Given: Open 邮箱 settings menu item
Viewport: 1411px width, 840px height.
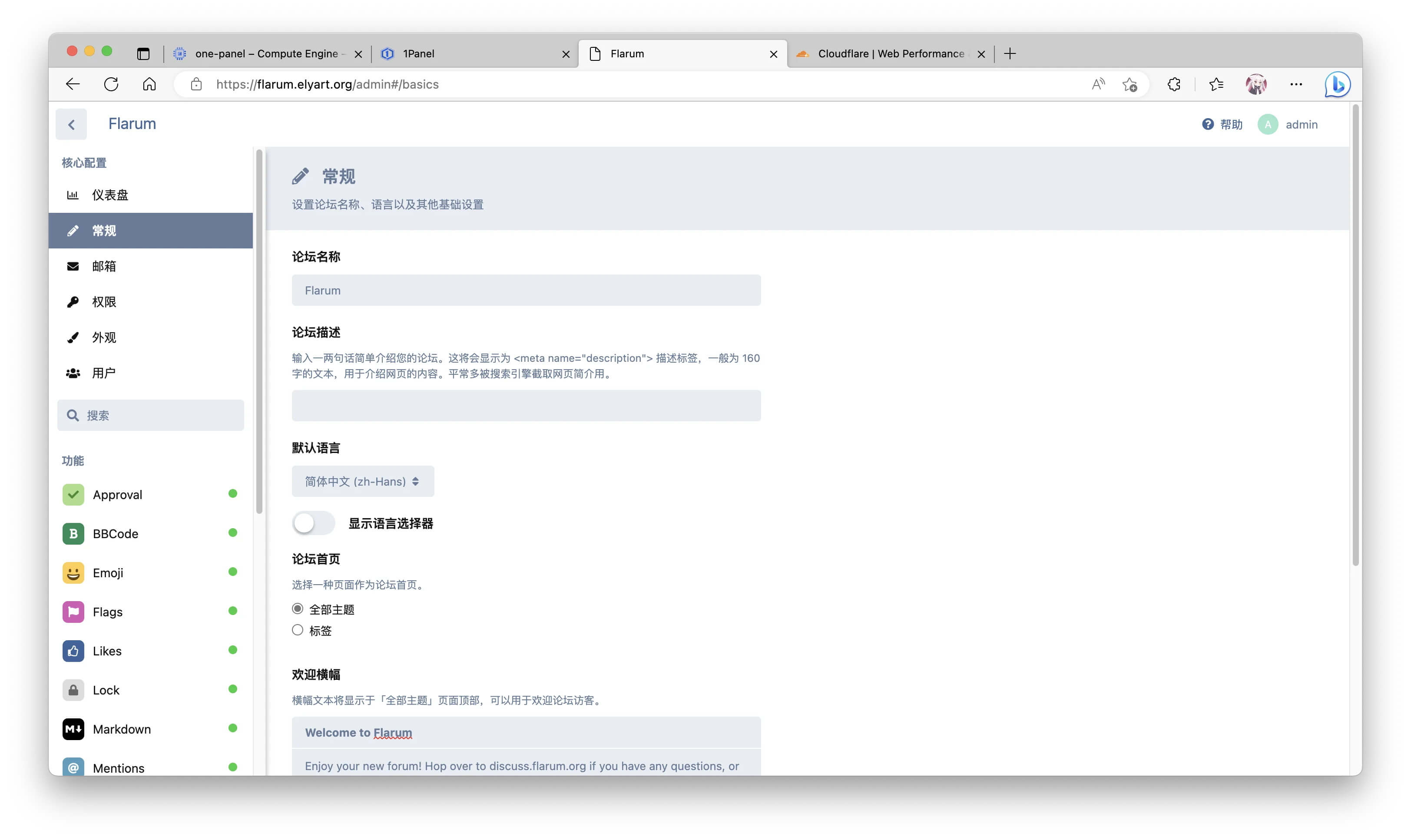Looking at the screenshot, I should point(151,267).
